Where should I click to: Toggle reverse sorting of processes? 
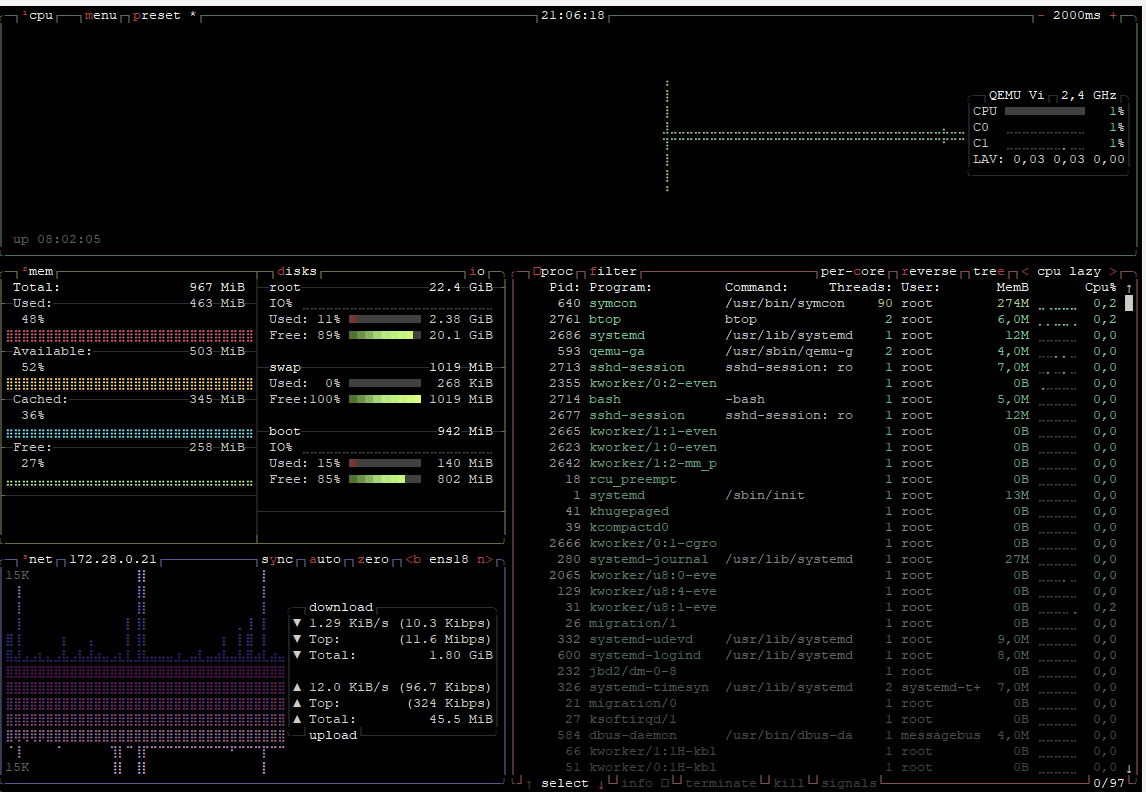tap(928, 271)
